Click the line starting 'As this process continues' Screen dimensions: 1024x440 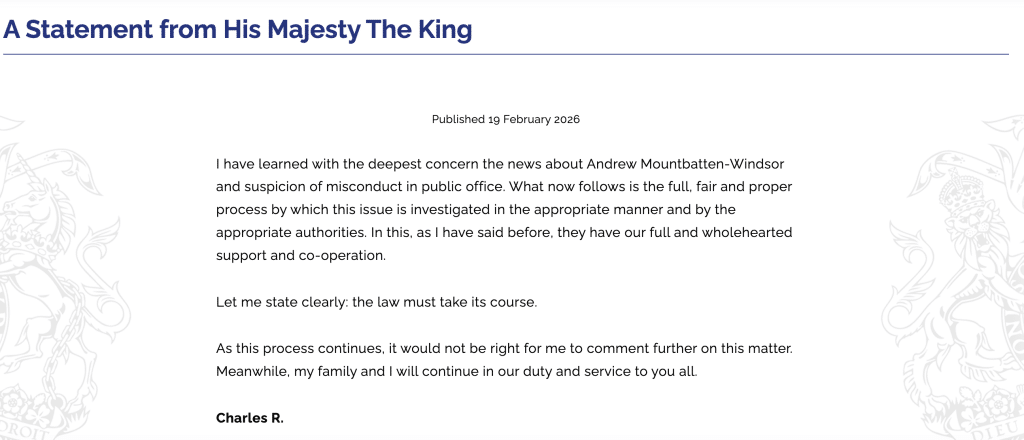click(x=504, y=348)
